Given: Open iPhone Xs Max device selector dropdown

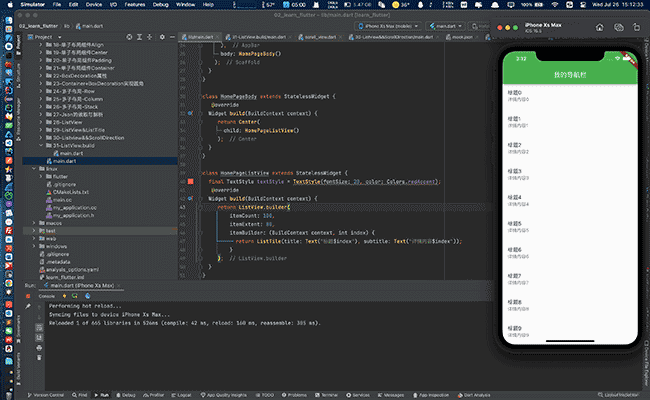Looking at the screenshot, I should 388,26.
